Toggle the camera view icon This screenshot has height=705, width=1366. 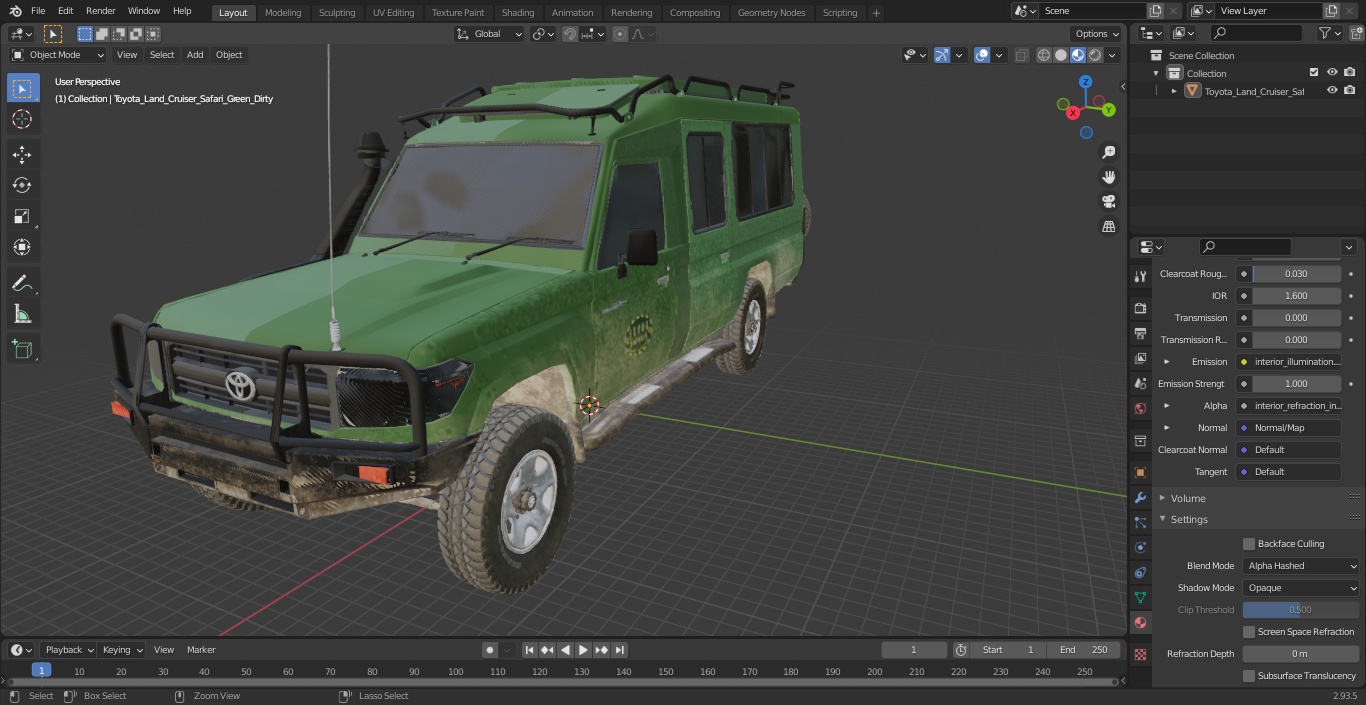pos(1108,202)
